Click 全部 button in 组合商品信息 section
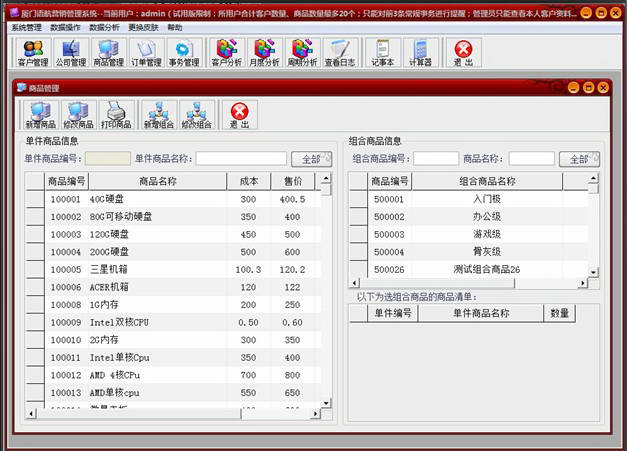 point(579,159)
